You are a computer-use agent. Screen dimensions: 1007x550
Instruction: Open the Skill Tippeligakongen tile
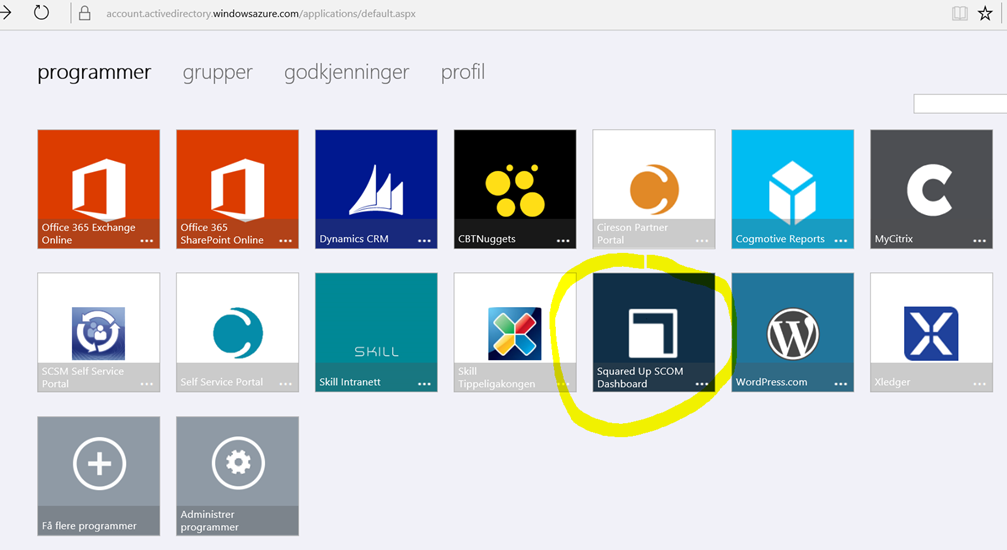tap(514, 332)
